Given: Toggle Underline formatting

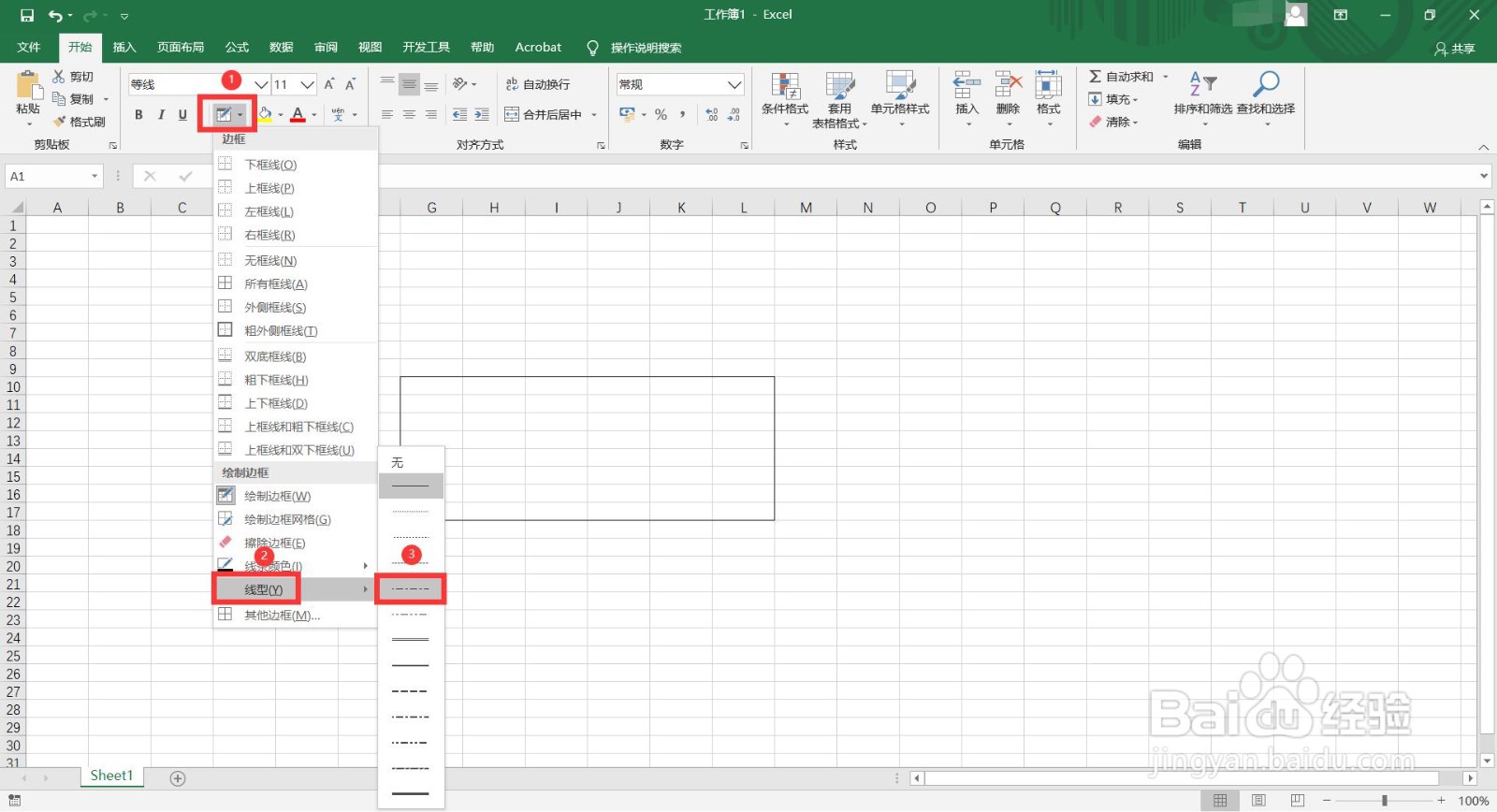Looking at the screenshot, I should click(x=182, y=114).
